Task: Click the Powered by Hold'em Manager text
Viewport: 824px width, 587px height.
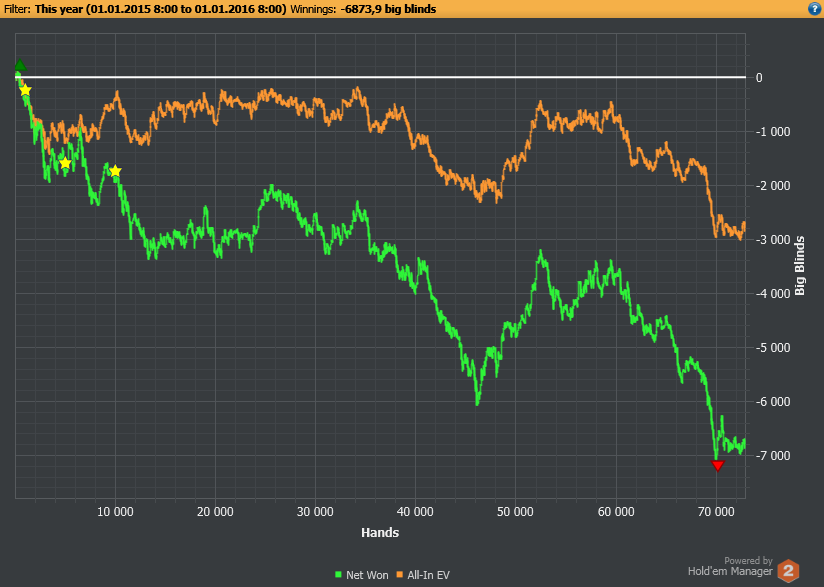Action: (730, 566)
